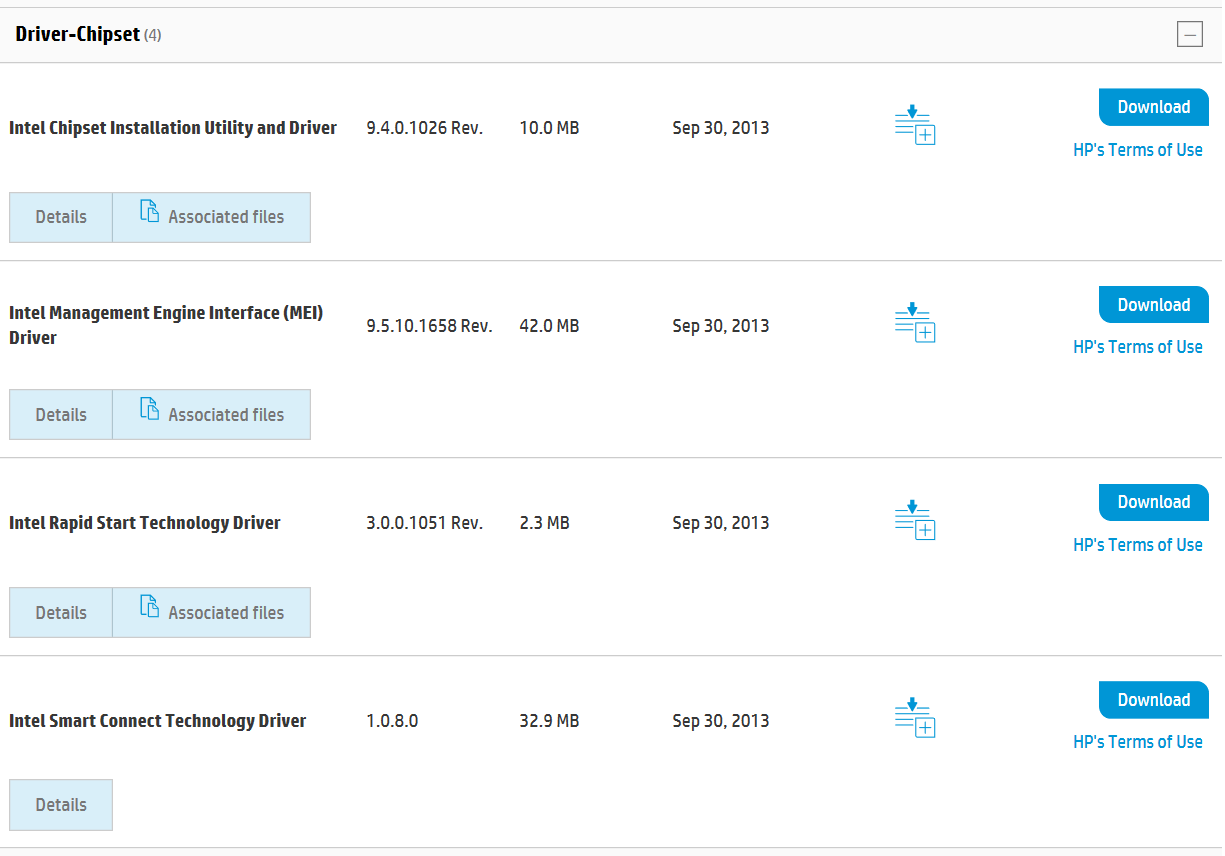The image size is (1225, 856).
Task: Click the document icon on Rapid Start's Associated files
Action: (150, 606)
